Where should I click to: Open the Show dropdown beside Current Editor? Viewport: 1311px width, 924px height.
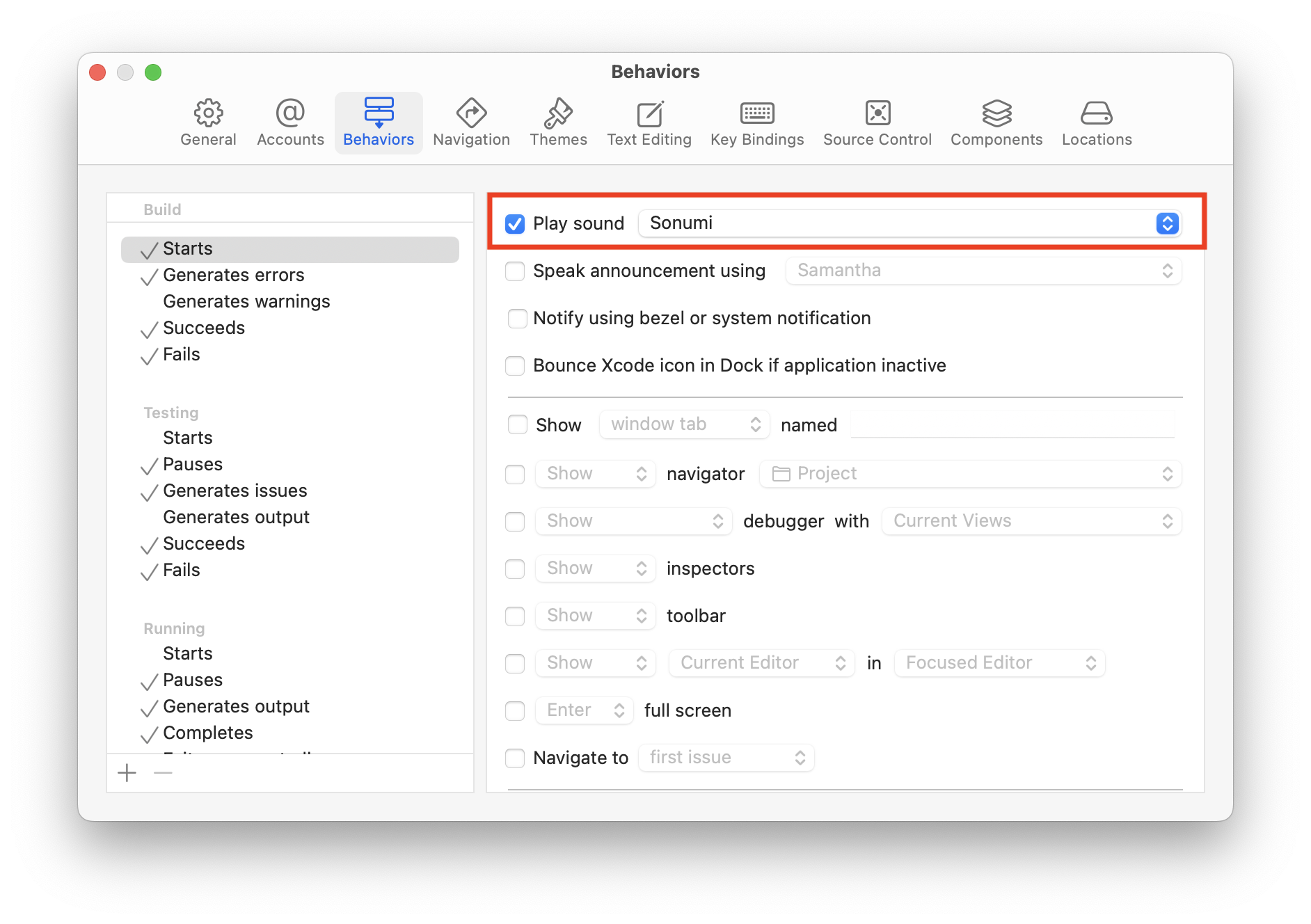(x=595, y=663)
